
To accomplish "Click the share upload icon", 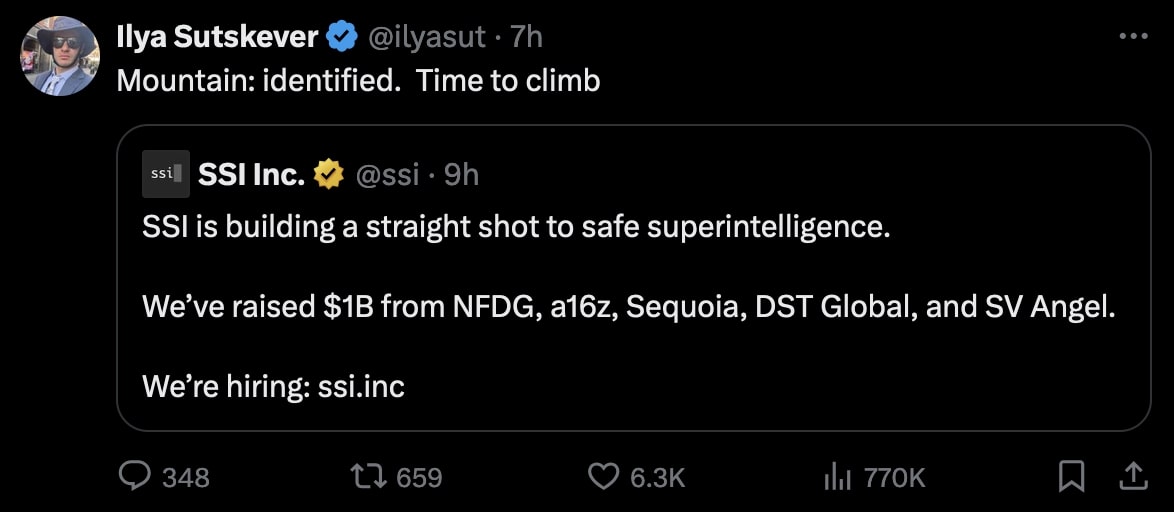I will (x=1132, y=476).
